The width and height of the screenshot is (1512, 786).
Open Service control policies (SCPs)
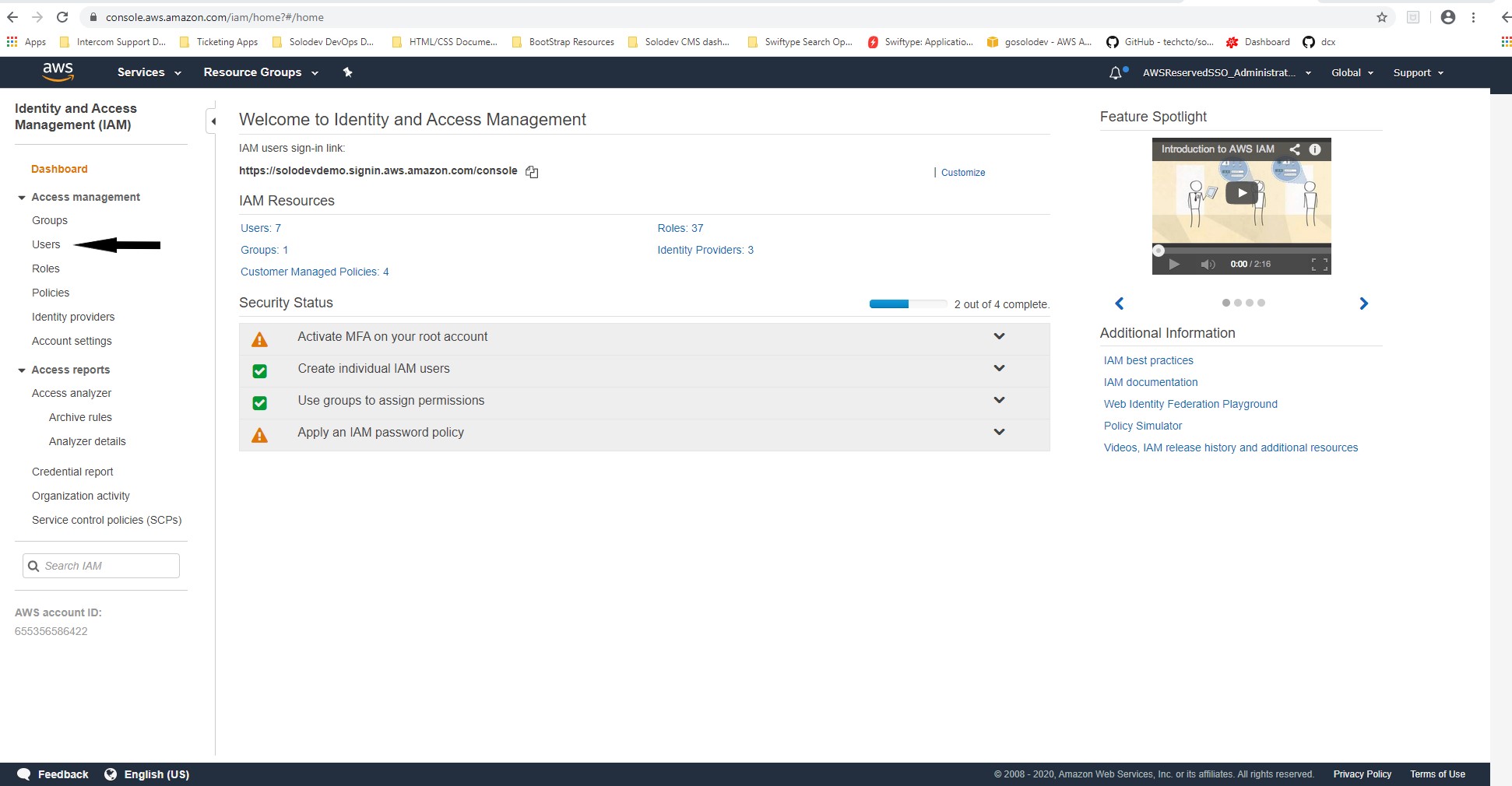(x=107, y=520)
